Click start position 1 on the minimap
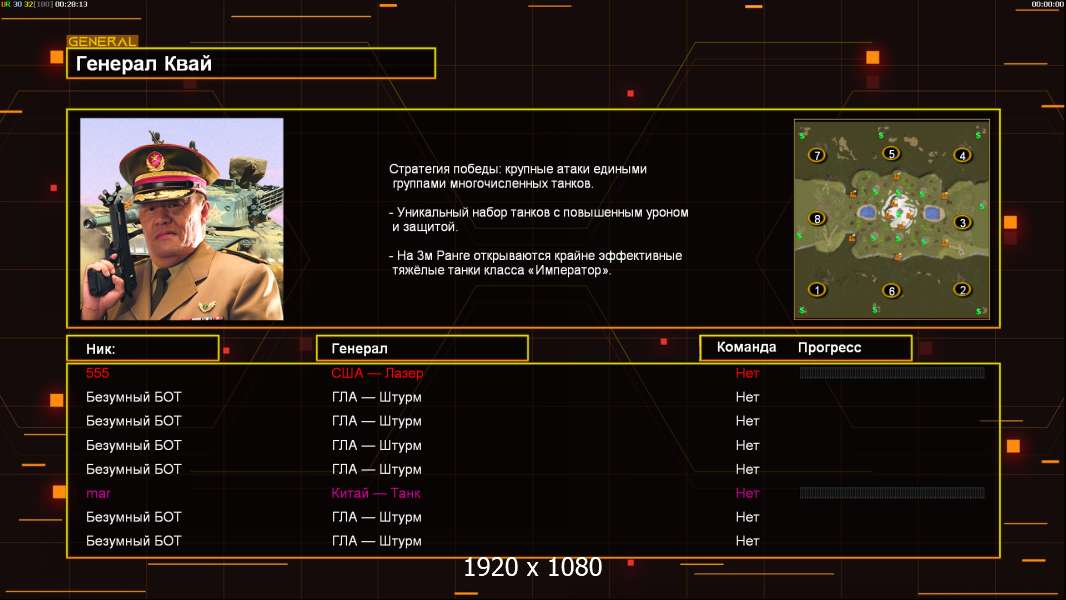Screen dimensions: 1066x600 [x=816, y=289]
